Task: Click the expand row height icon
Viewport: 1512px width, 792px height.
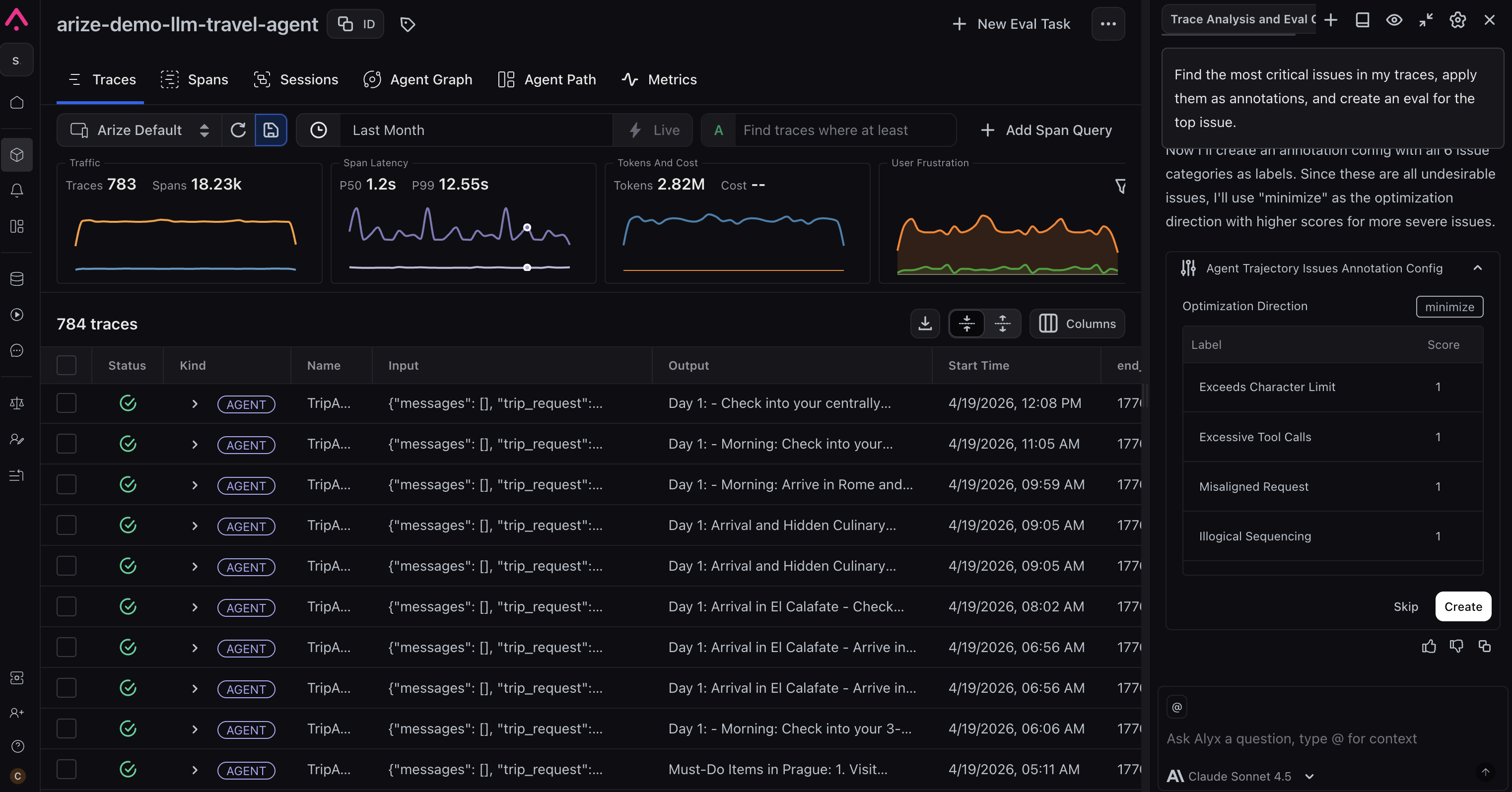Action: (1003, 323)
